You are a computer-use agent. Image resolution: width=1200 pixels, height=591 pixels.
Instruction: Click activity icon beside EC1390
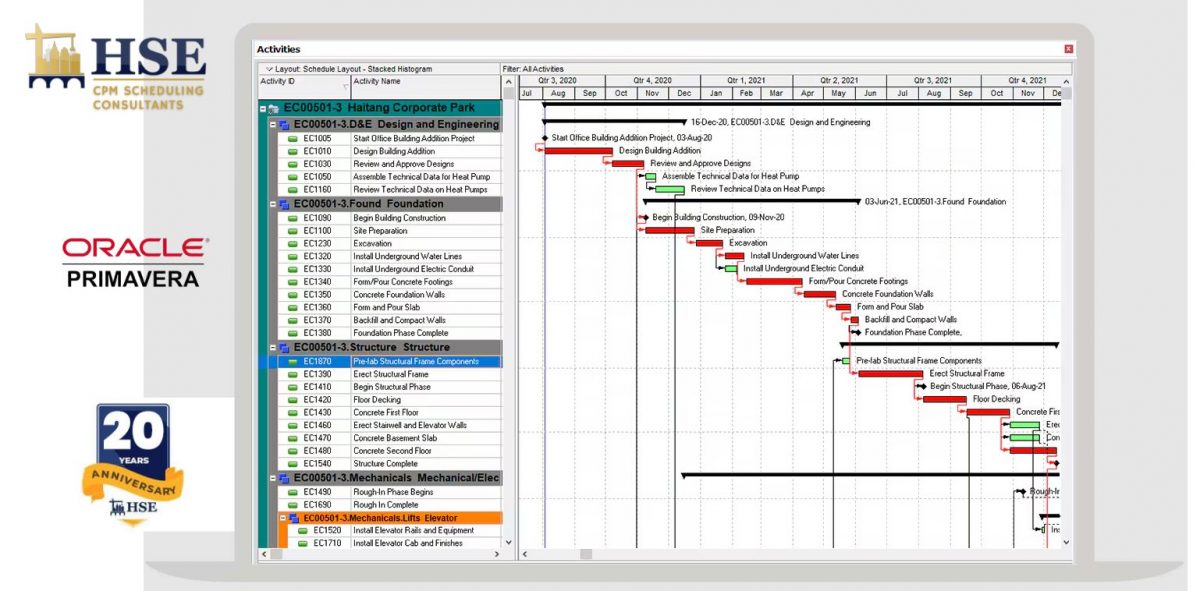293,374
